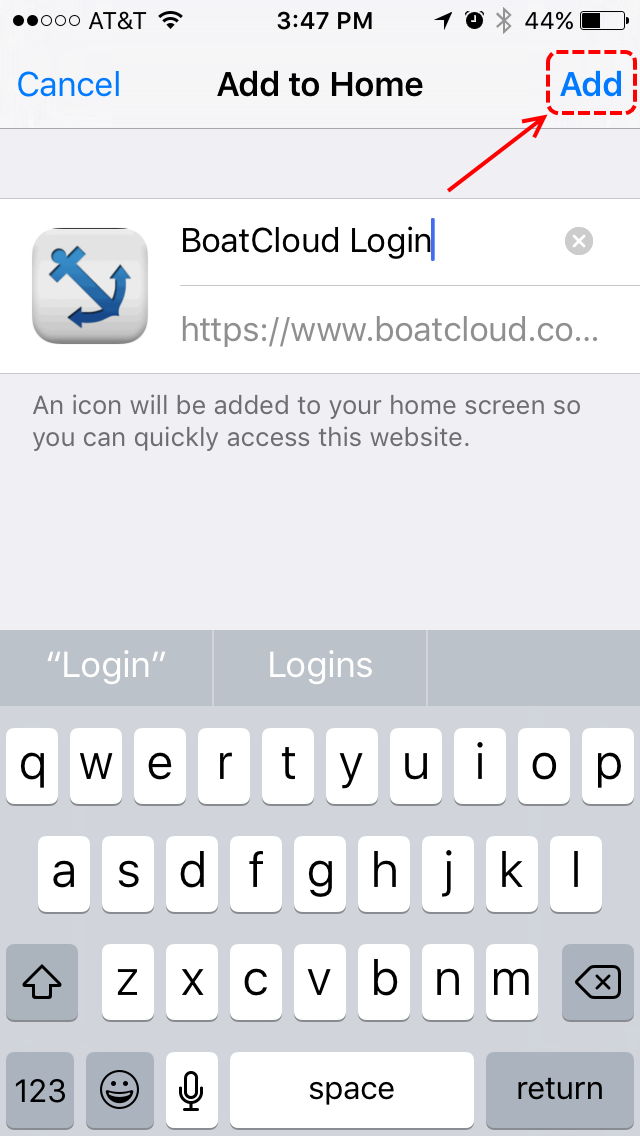Tap the Add button
The image size is (640, 1136).
click(591, 85)
